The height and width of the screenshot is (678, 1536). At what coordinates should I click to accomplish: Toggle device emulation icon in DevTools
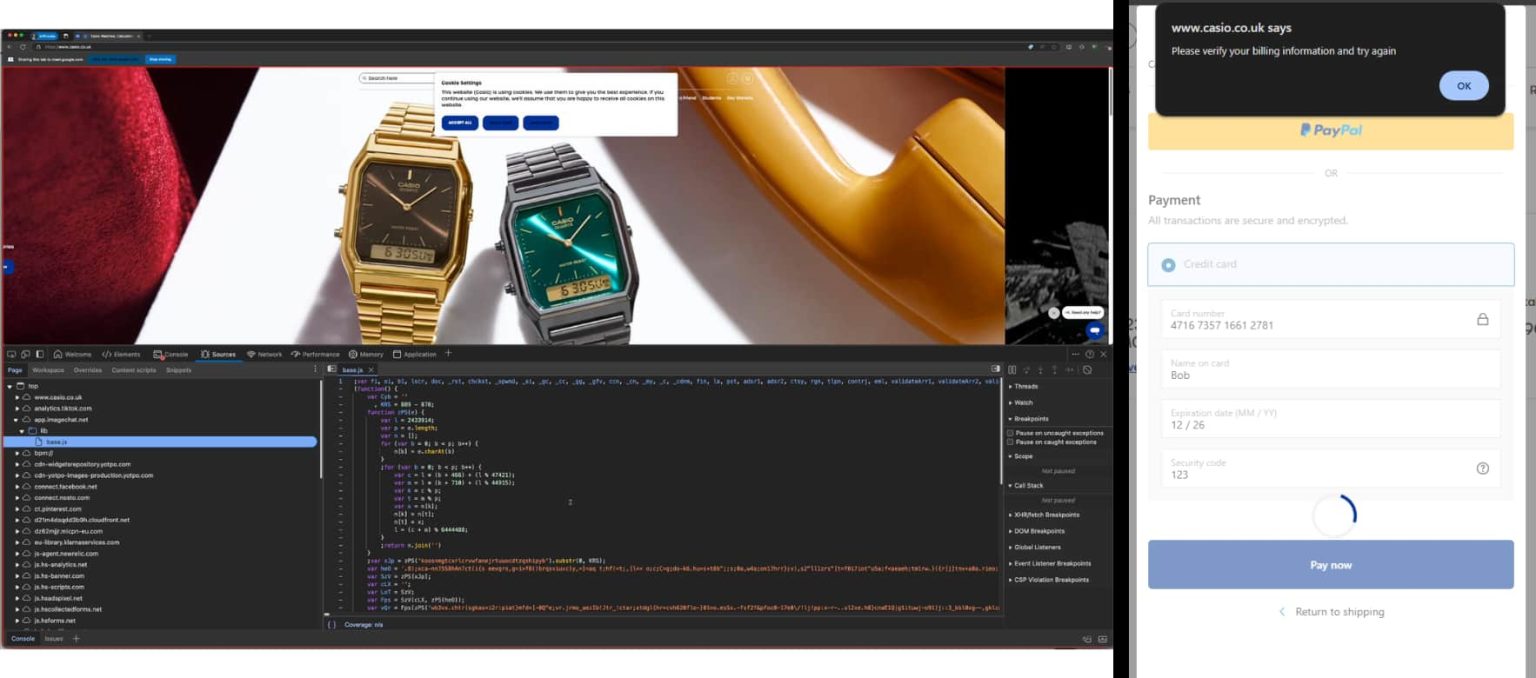pos(25,354)
